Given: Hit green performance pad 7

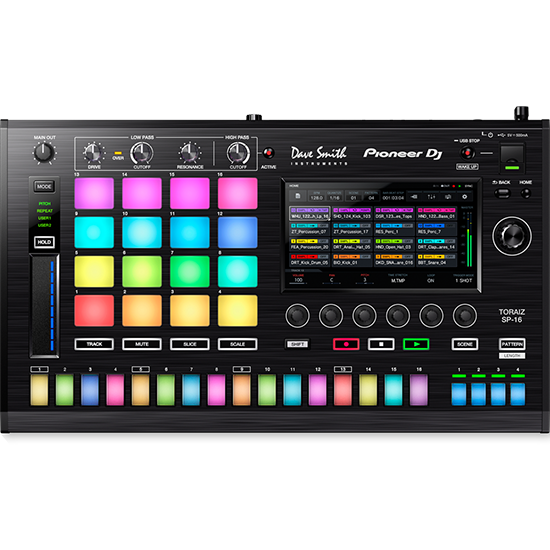Looking at the screenshot, I should (x=190, y=271).
